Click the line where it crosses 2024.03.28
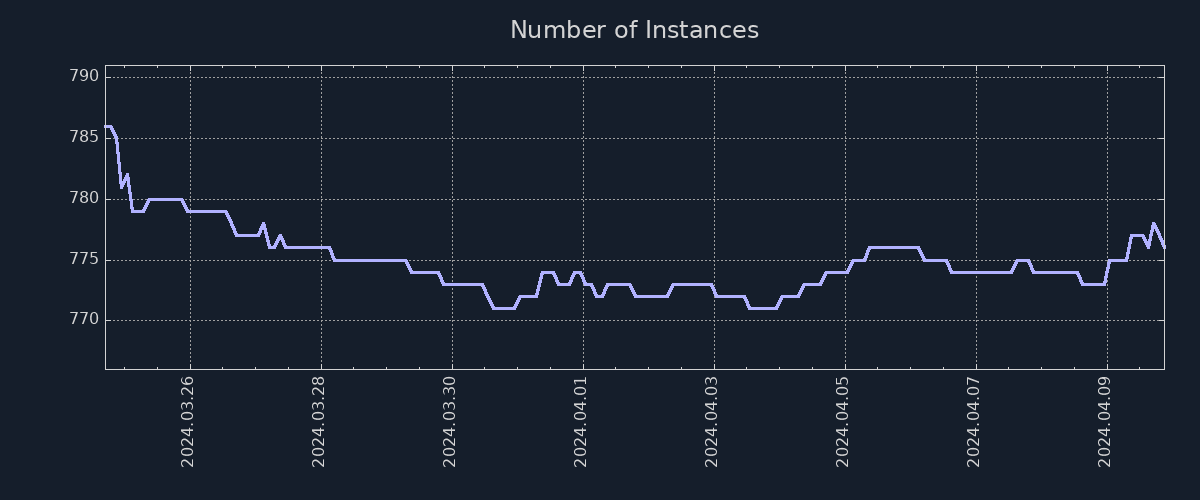 pyautogui.click(x=321, y=247)
